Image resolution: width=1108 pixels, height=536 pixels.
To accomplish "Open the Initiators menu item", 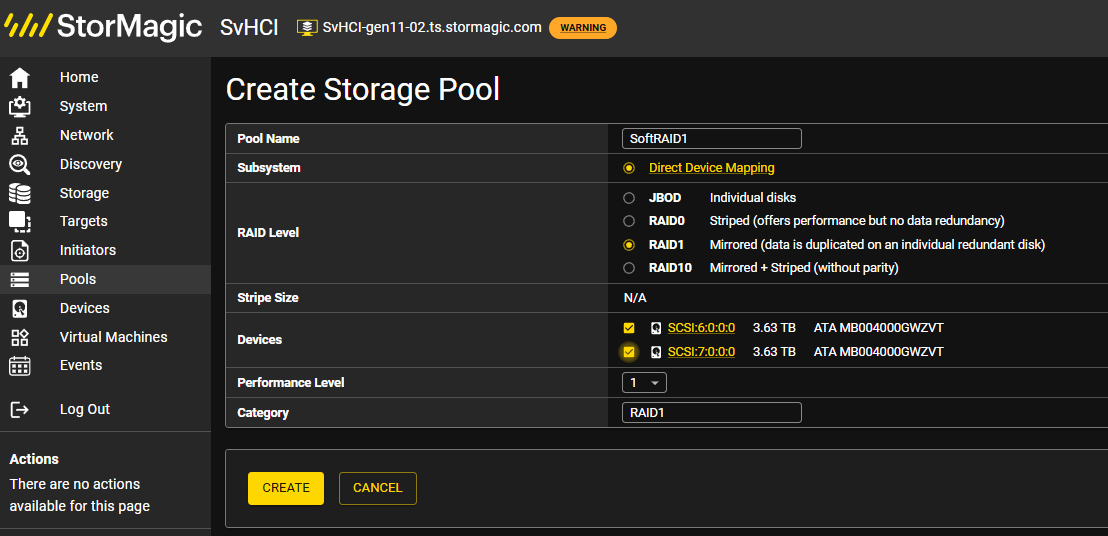I will click(x=88, y=250).
